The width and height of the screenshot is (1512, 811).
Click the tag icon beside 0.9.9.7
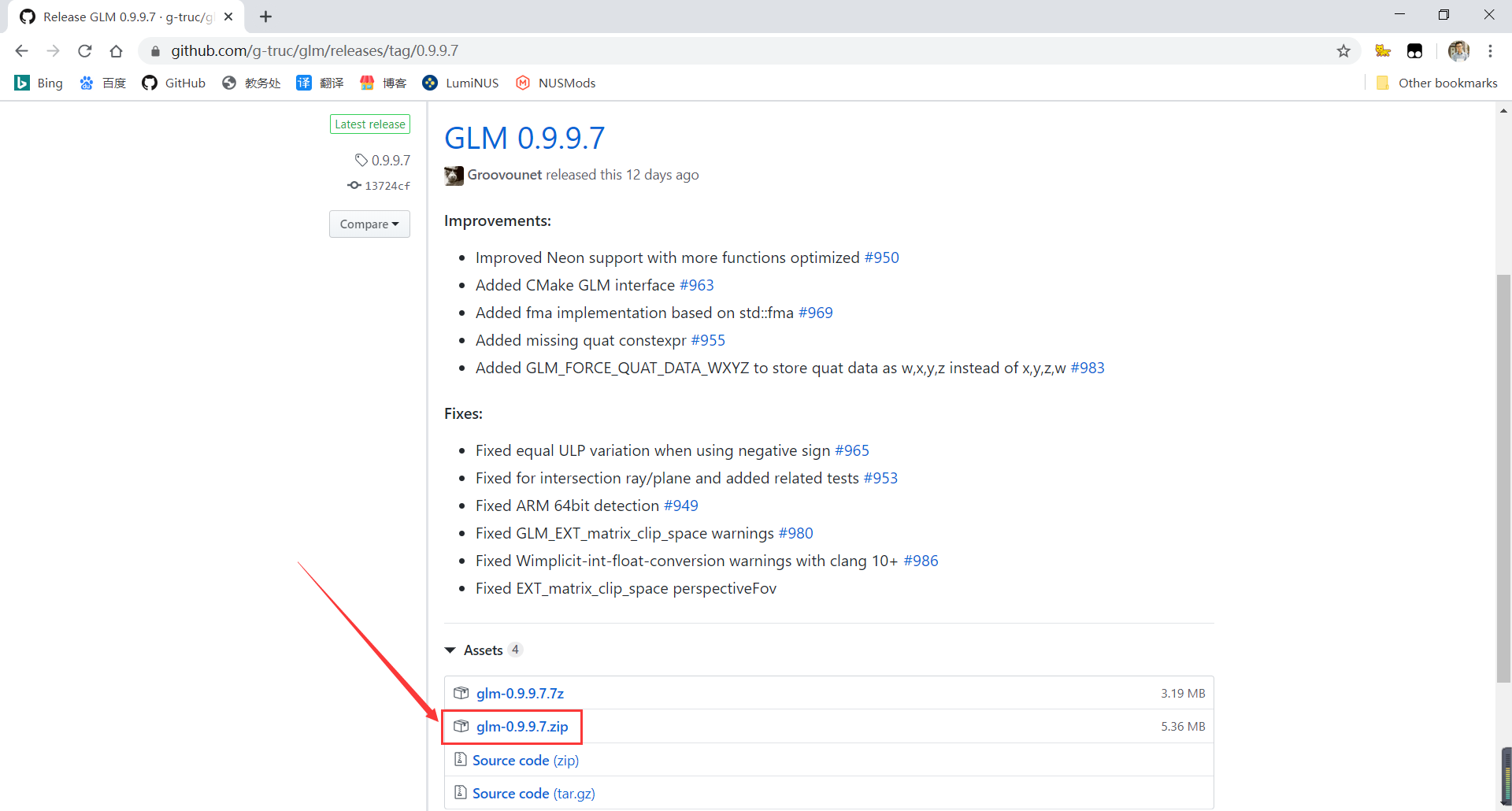(361, 159)
